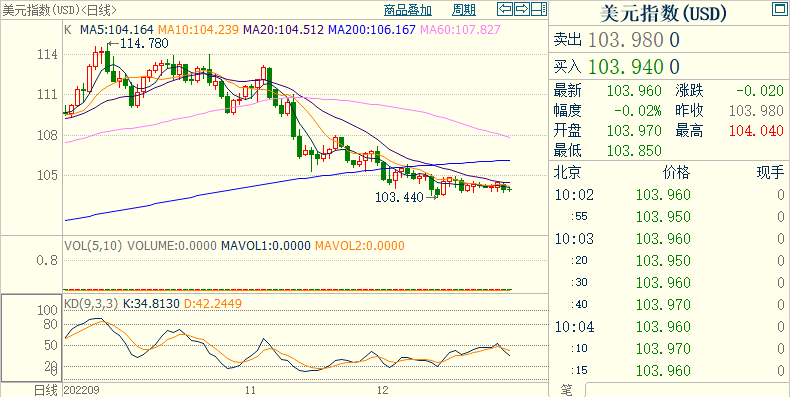Click the 日线 label at bottom left
790x397 pixels.
(x=46, y=390)
